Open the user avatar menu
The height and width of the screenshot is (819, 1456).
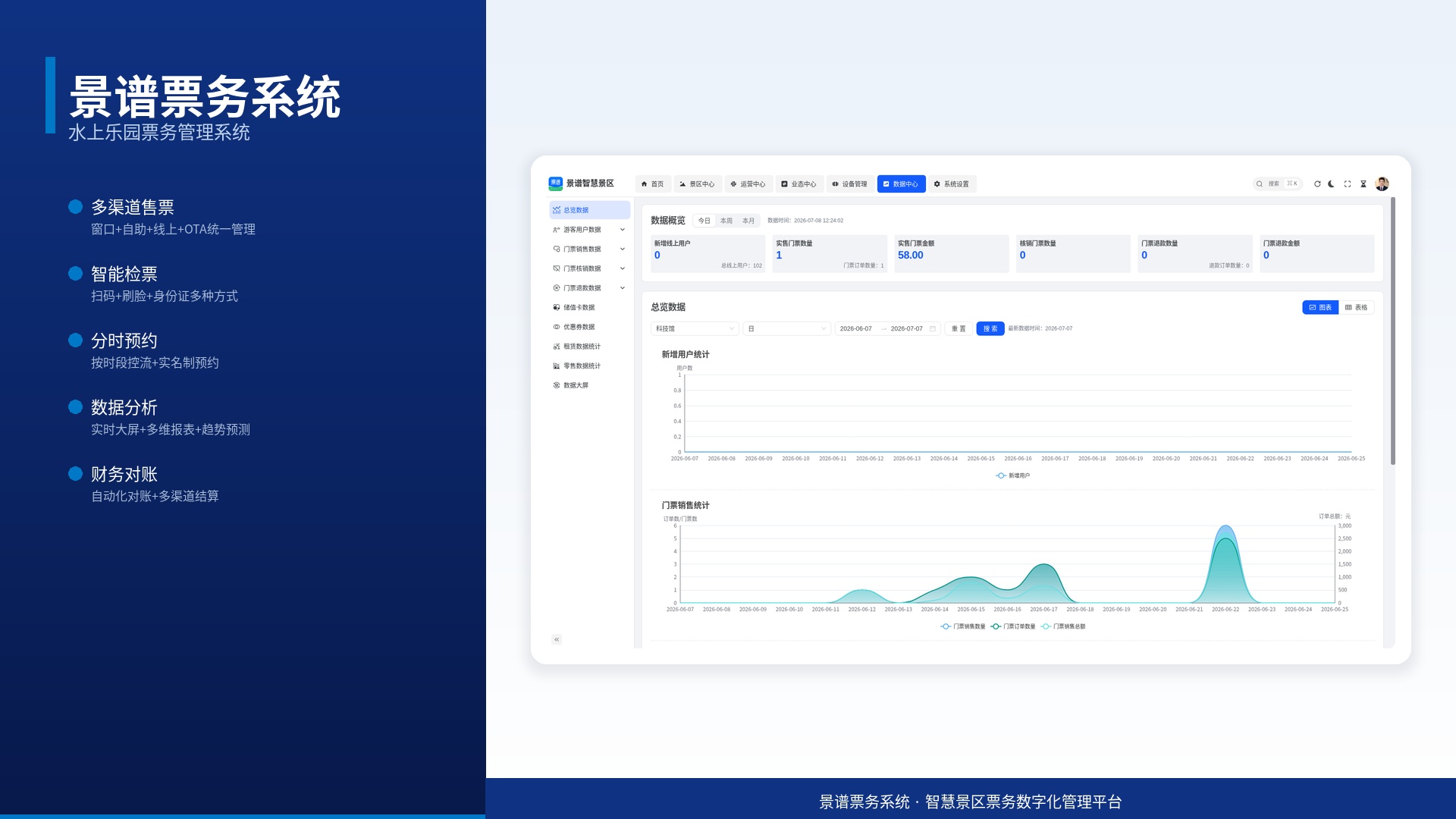[x=1382, y=184]
